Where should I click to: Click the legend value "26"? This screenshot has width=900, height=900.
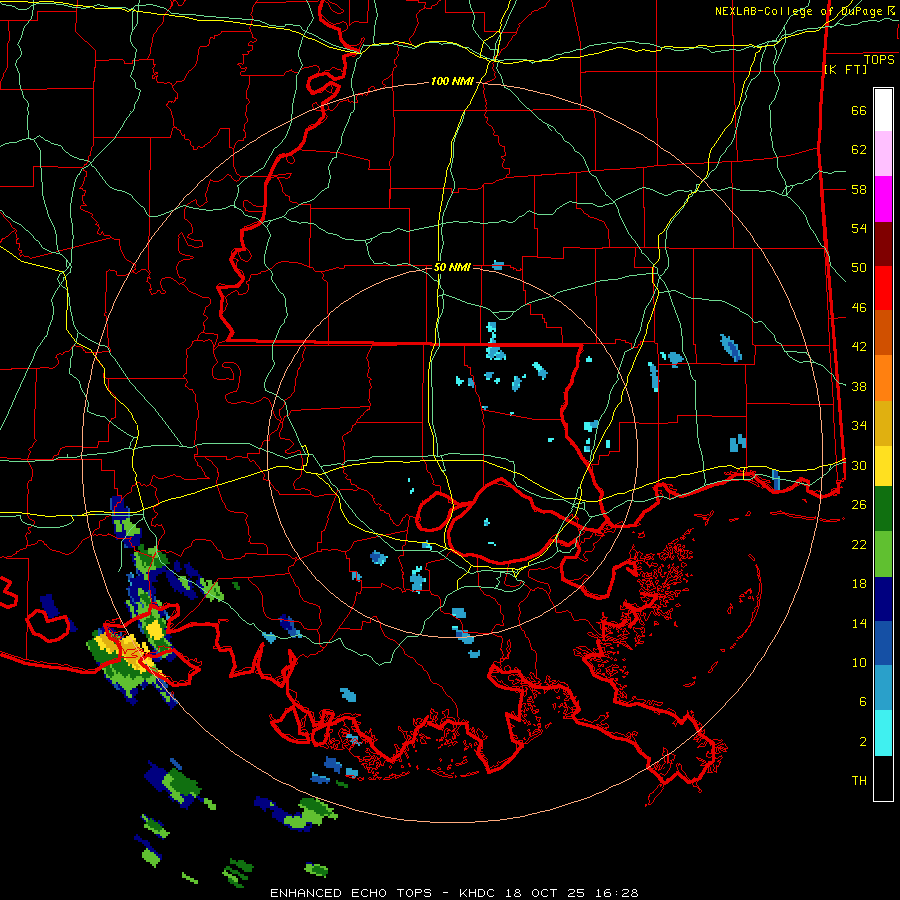pos(859,505)
